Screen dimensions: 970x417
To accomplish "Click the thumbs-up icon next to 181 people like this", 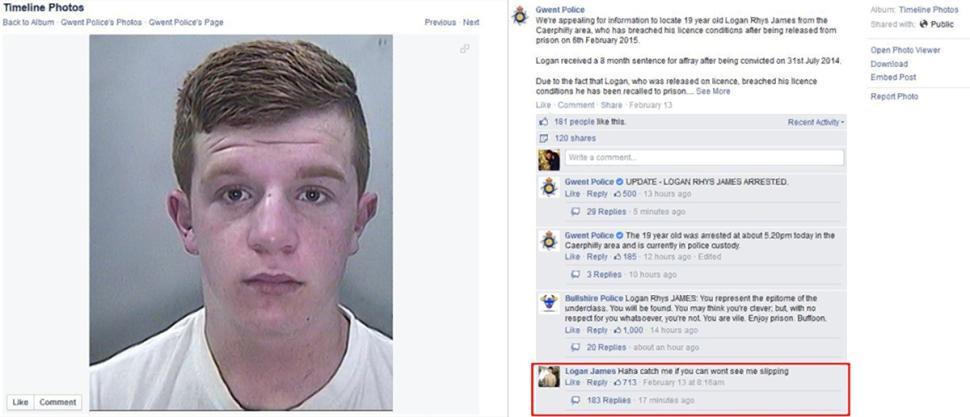I will [x=544, y=122].
